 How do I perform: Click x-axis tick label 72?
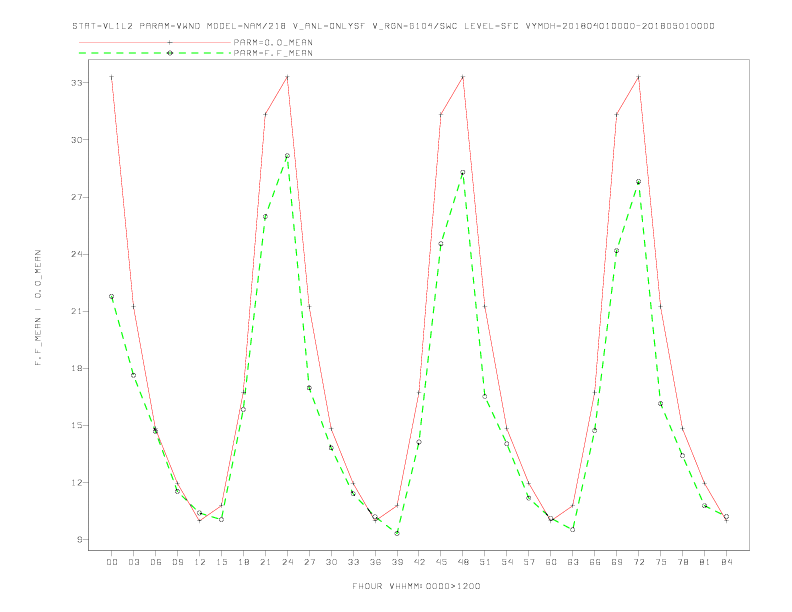point(638,562)
